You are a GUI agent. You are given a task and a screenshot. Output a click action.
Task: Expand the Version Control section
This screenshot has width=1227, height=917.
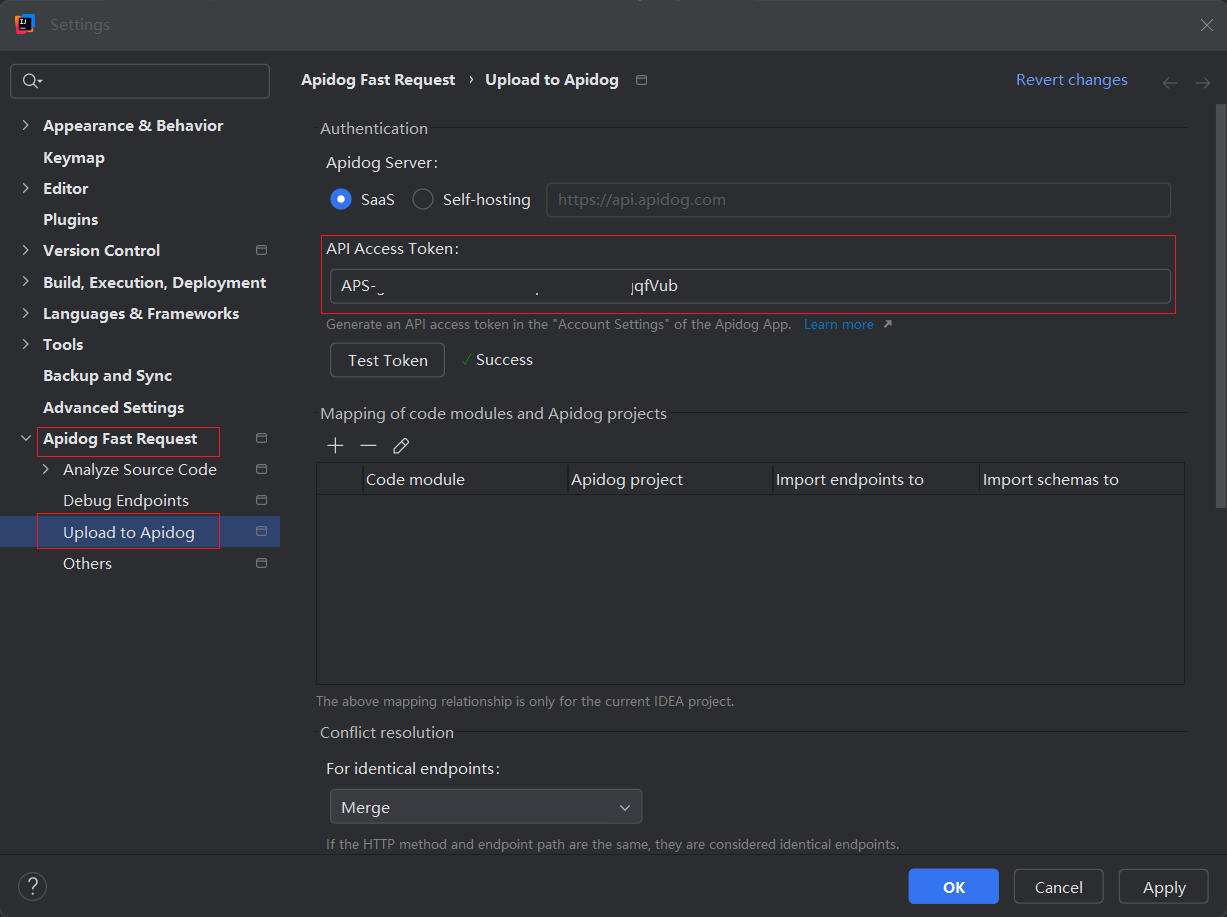tap(25, 250)
